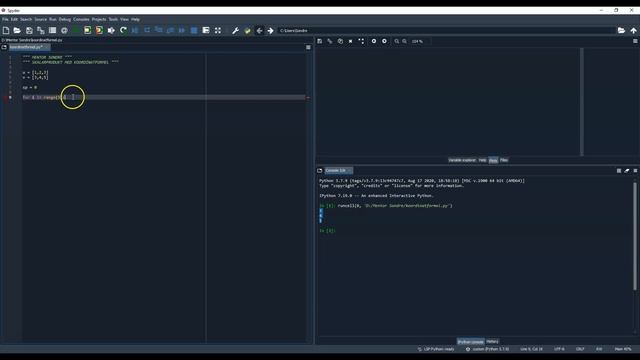640x360 pixels.
Task: Run the current cell
Action: click(88, 30)
